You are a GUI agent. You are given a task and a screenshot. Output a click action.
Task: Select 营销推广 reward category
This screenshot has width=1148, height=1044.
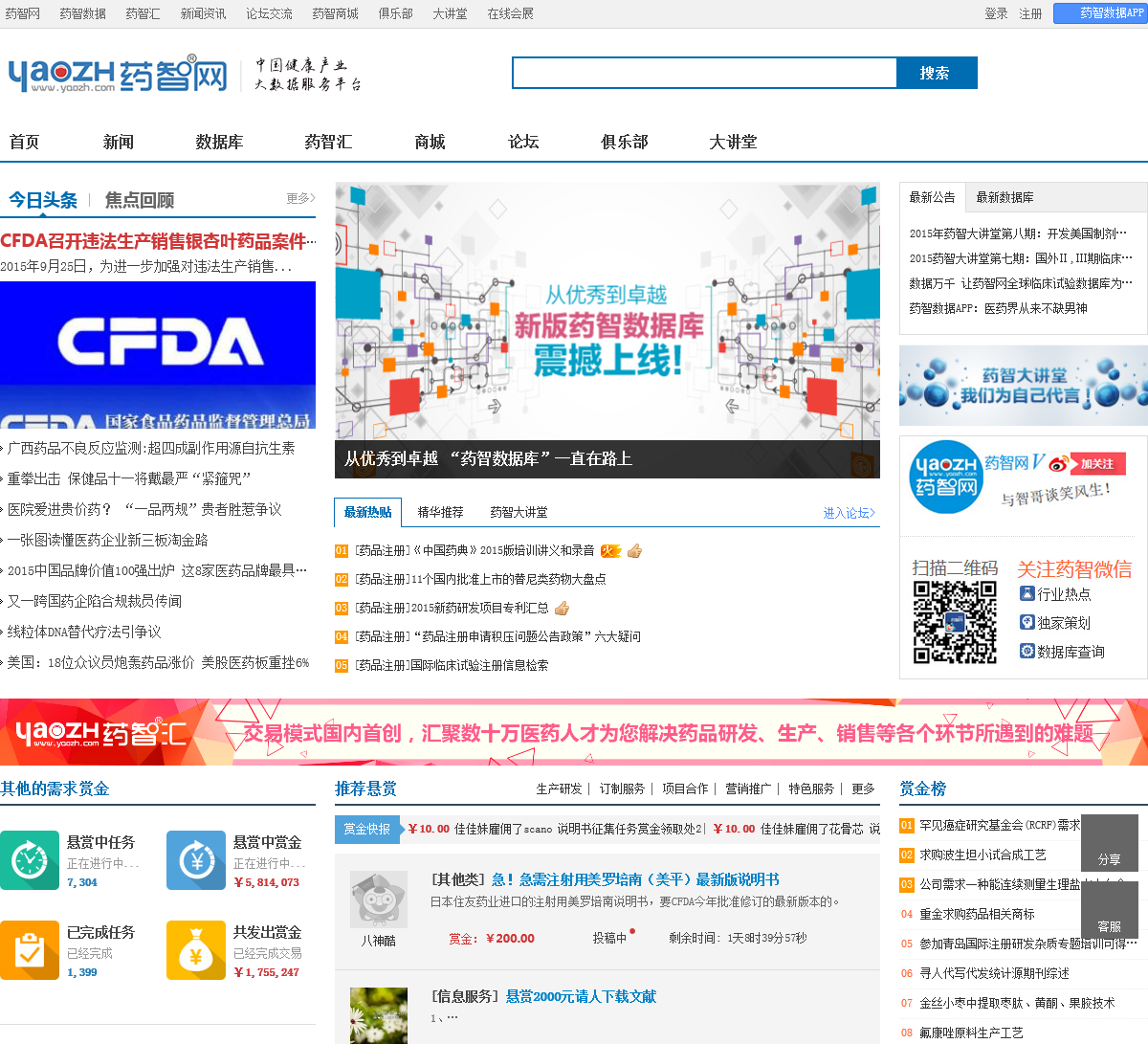[748, 789]
